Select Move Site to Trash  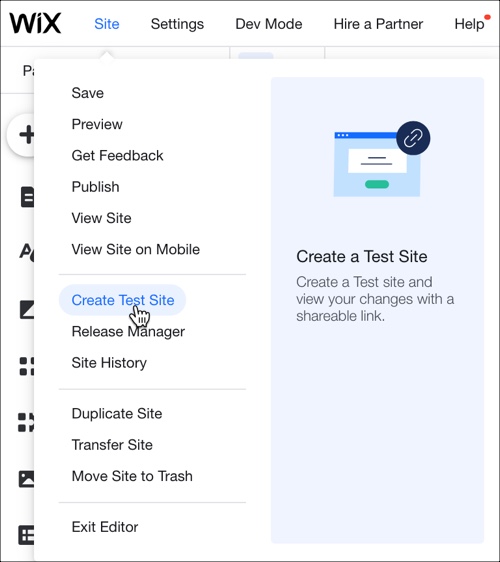point(132,476)
